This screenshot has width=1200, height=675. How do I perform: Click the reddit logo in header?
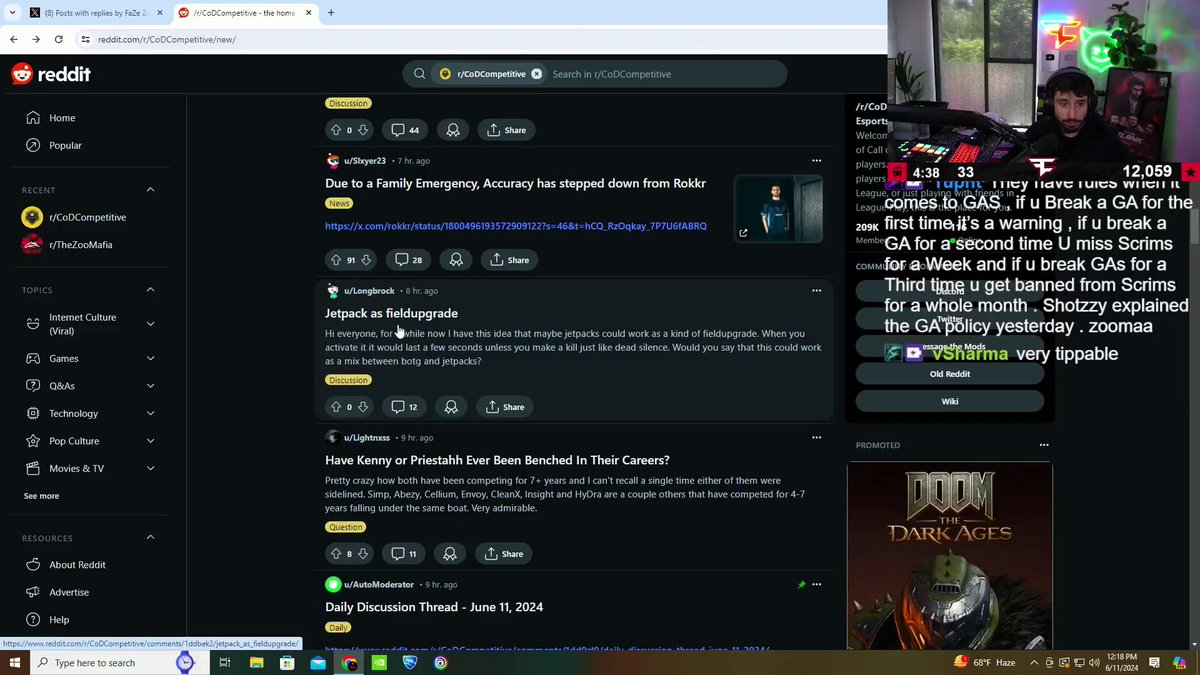coord(51,74)
